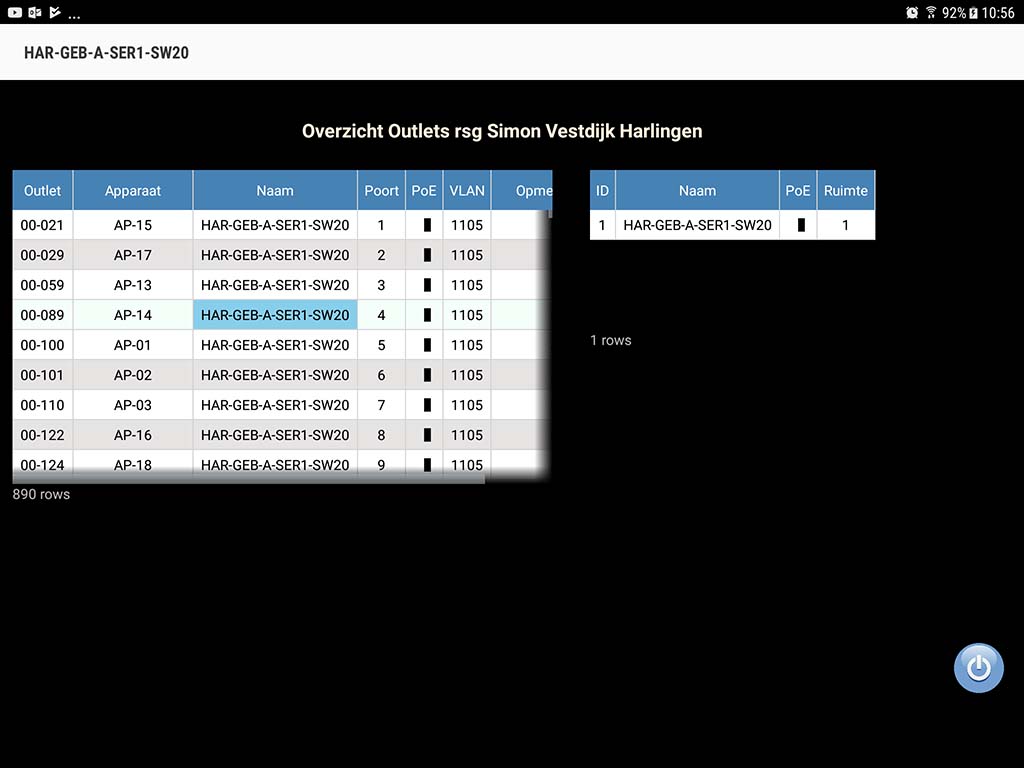
Task: Sort by the VLAN column header
Action: pyautogui.click(x=467, y=191)
